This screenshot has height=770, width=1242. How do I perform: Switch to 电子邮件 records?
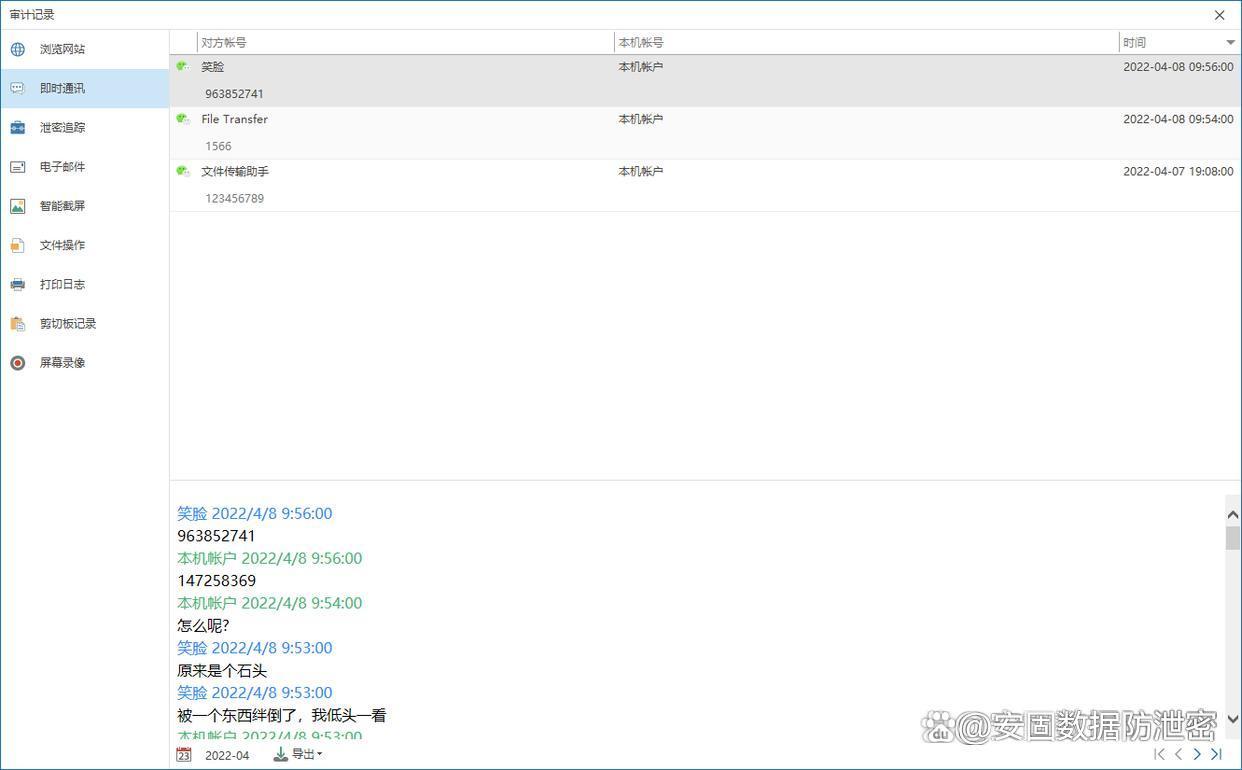click(85, 167)
